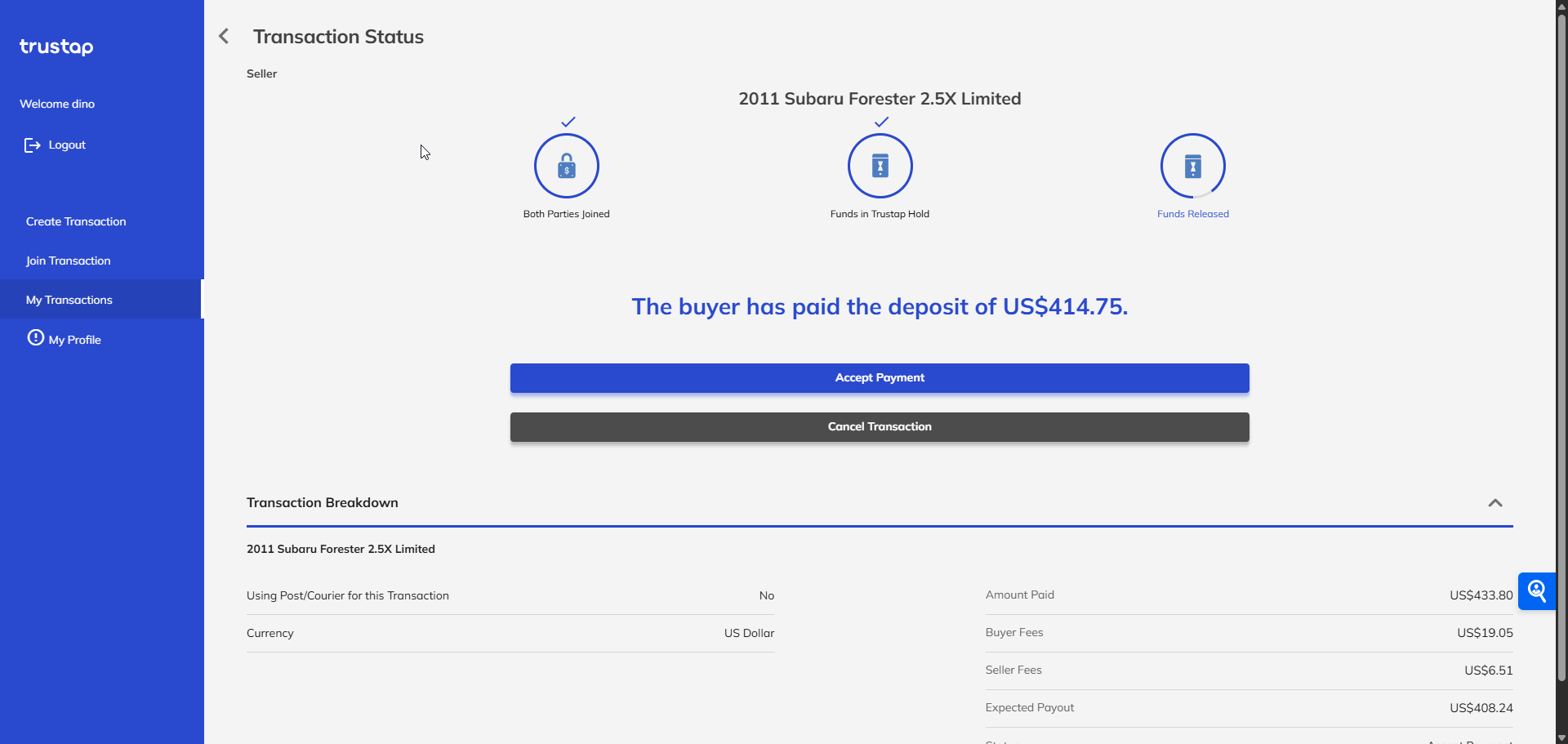1568x744 pixels.
Task: Click the scrollbar down arrow
Action: coord(1561,737)
